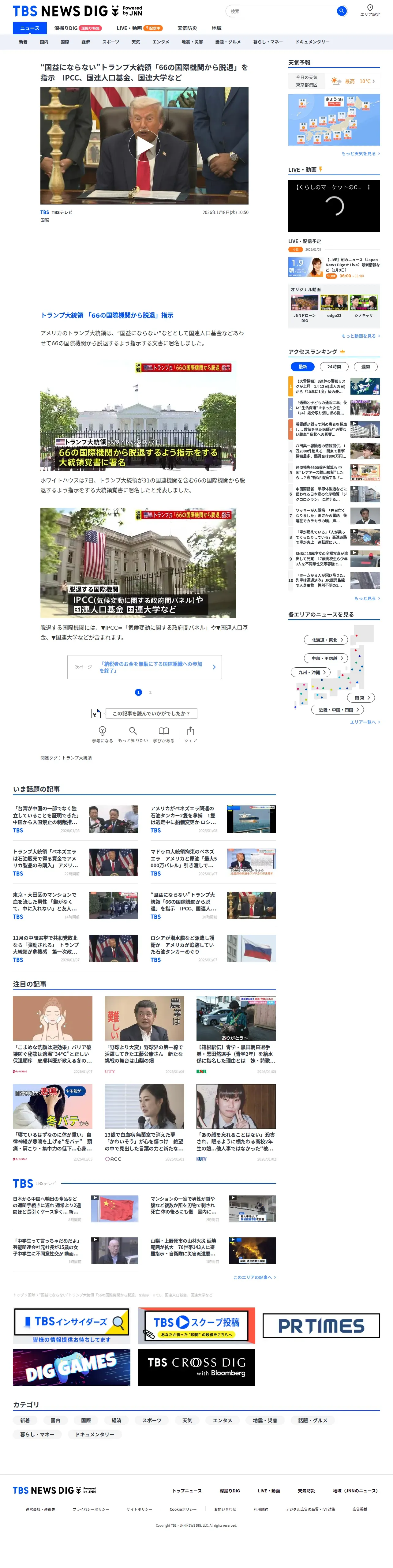The width and height of the screenshot is (393, 1568).
Task: Open 九州・沖縄 area news
Action: tap(311, 672)
